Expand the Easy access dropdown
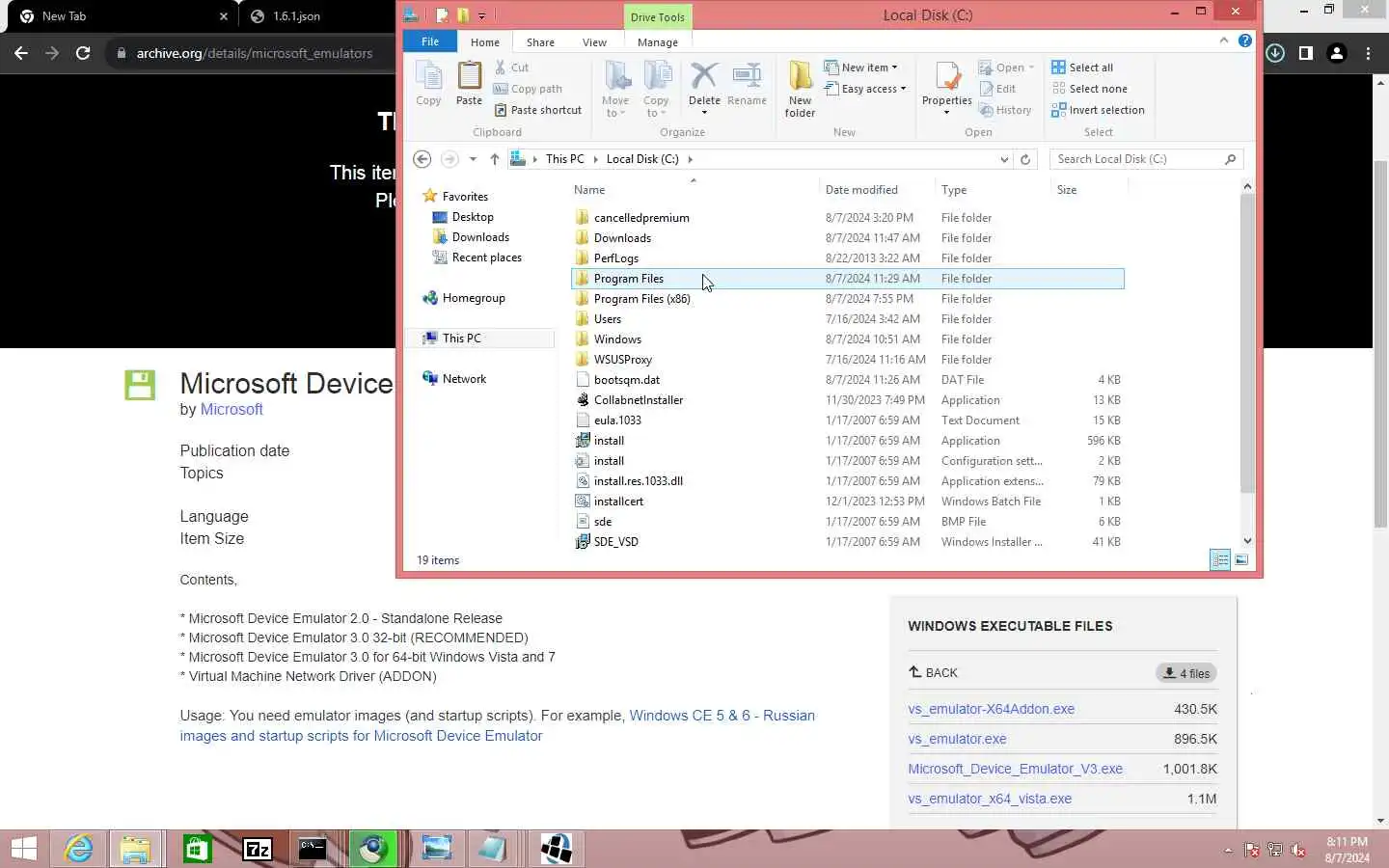This screenshot has width=1389, height=868. [x=866, y=89]
